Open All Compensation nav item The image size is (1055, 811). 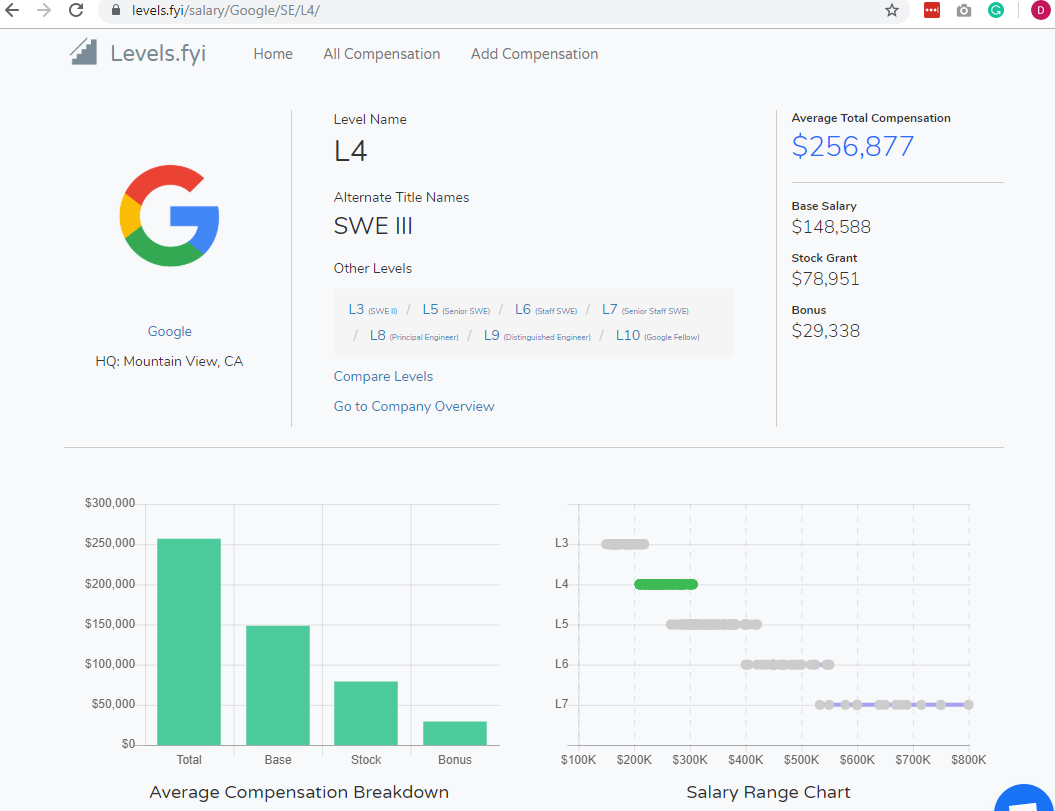click(x=381, y=54)
